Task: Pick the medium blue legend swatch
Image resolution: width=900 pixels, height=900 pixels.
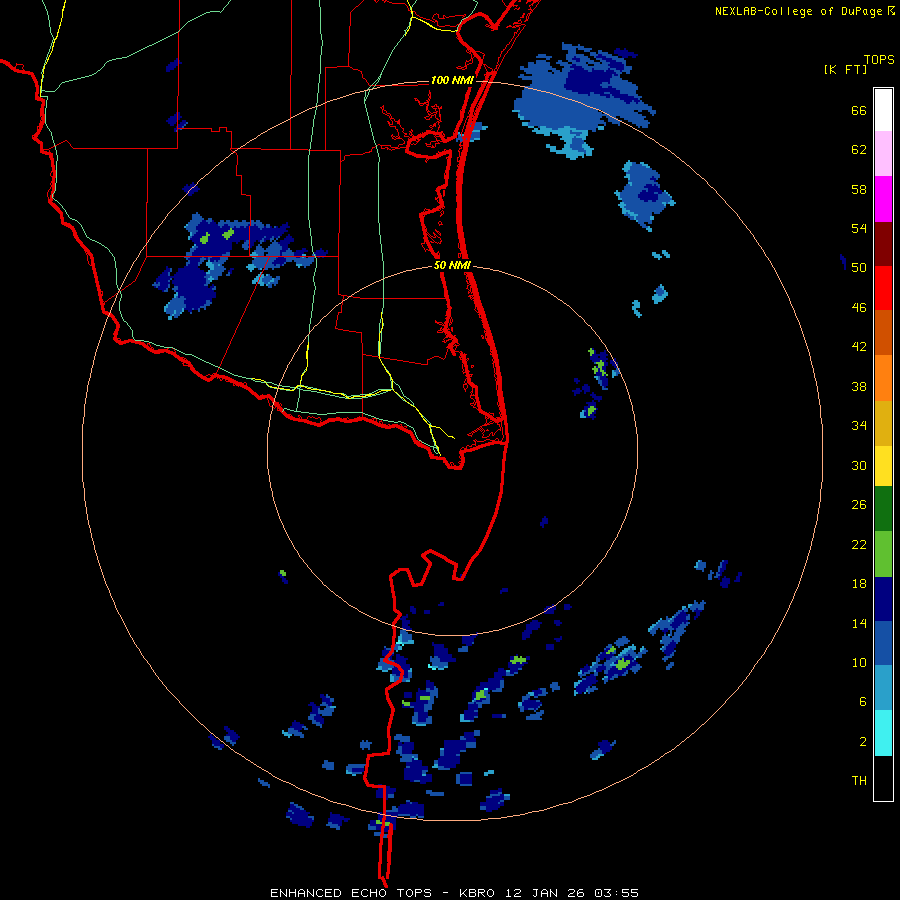Action: (x=883, y=643)
